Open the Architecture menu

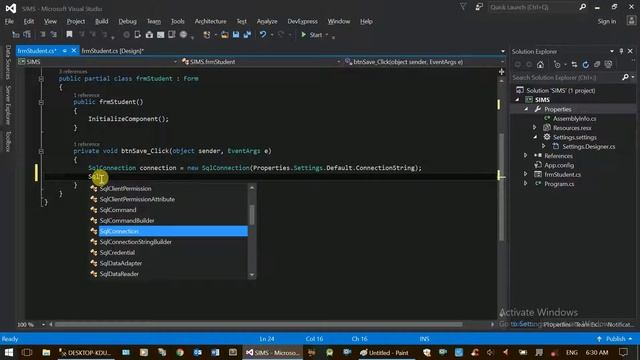[x=210, y=21]
